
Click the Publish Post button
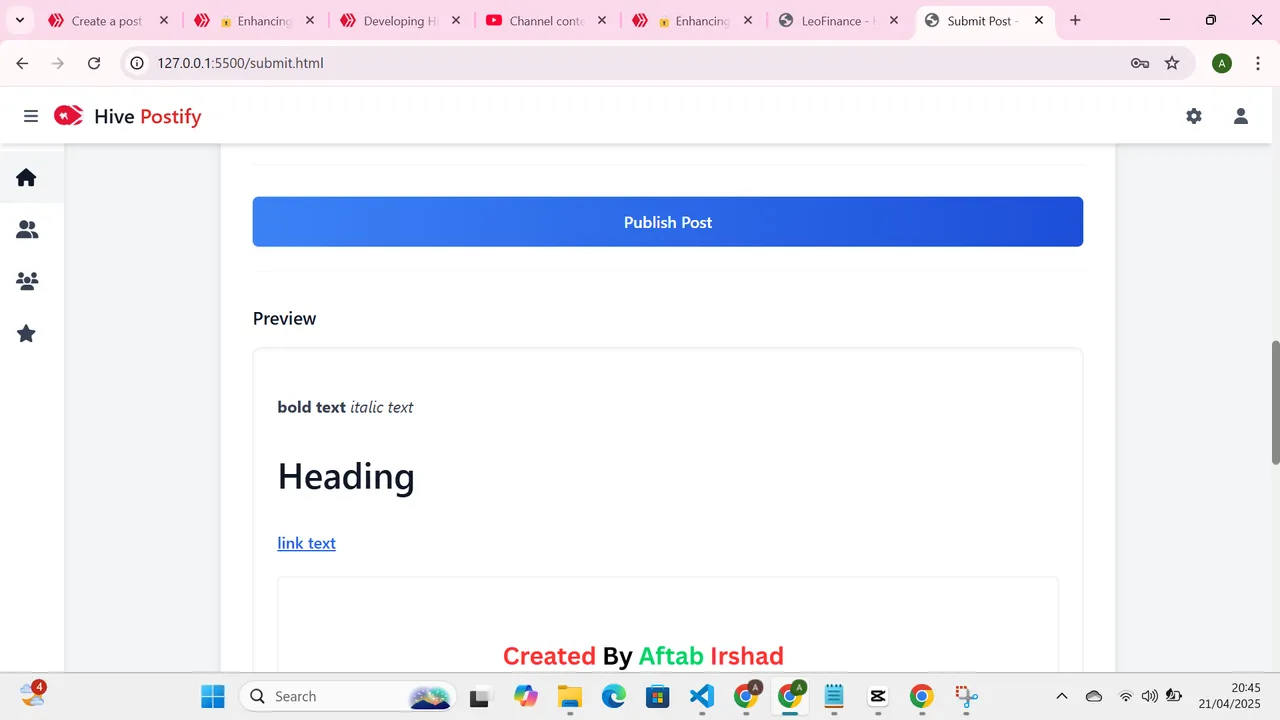tap(668, 222)
